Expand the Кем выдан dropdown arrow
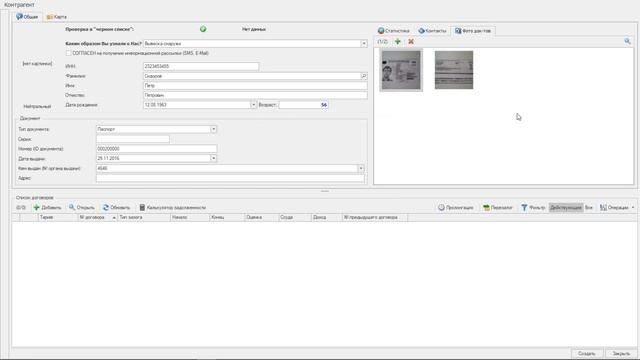Viewport: 640px width, 360px height. [x=361, y=168]
